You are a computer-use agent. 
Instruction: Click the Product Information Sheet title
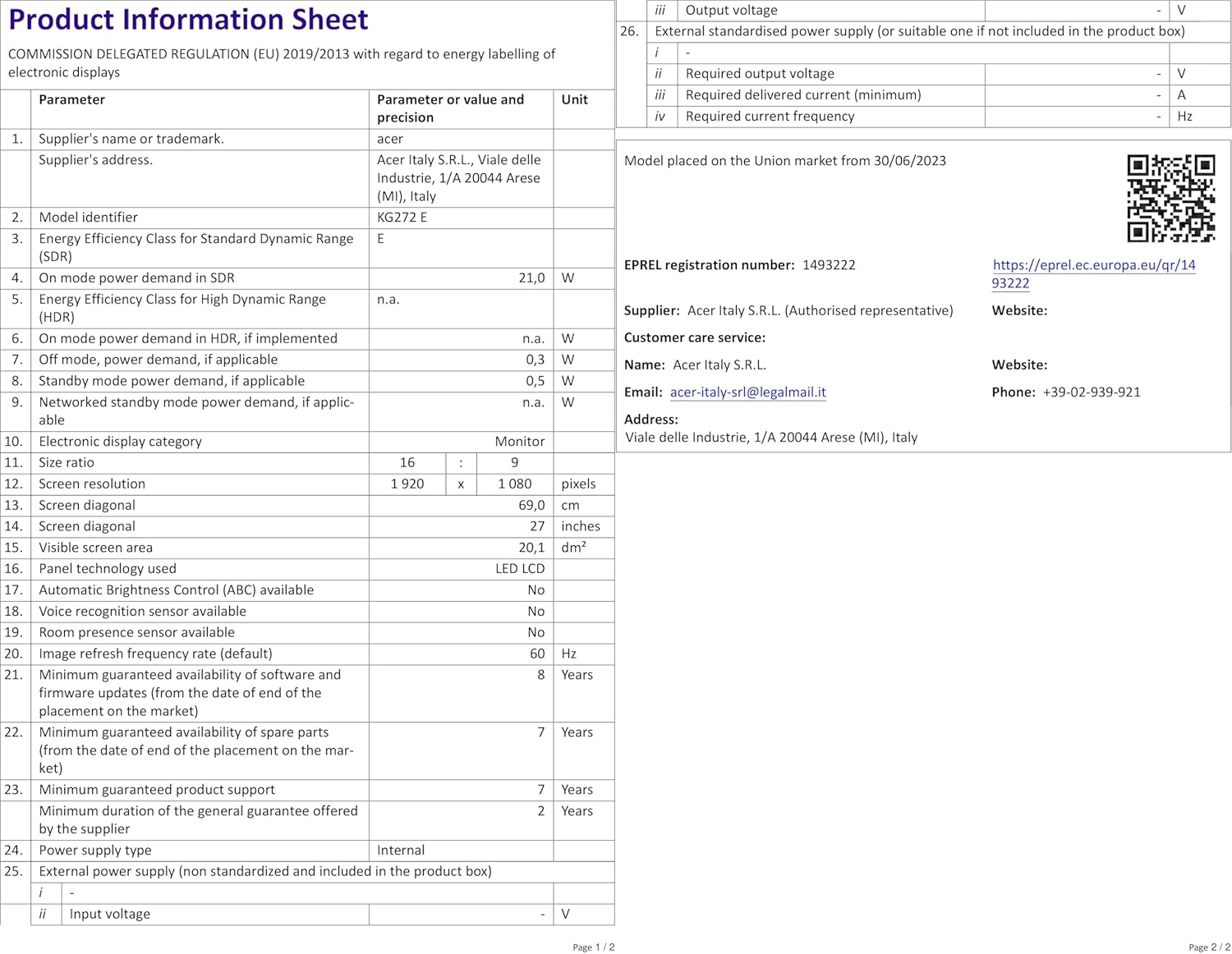[x=188, y=20]
